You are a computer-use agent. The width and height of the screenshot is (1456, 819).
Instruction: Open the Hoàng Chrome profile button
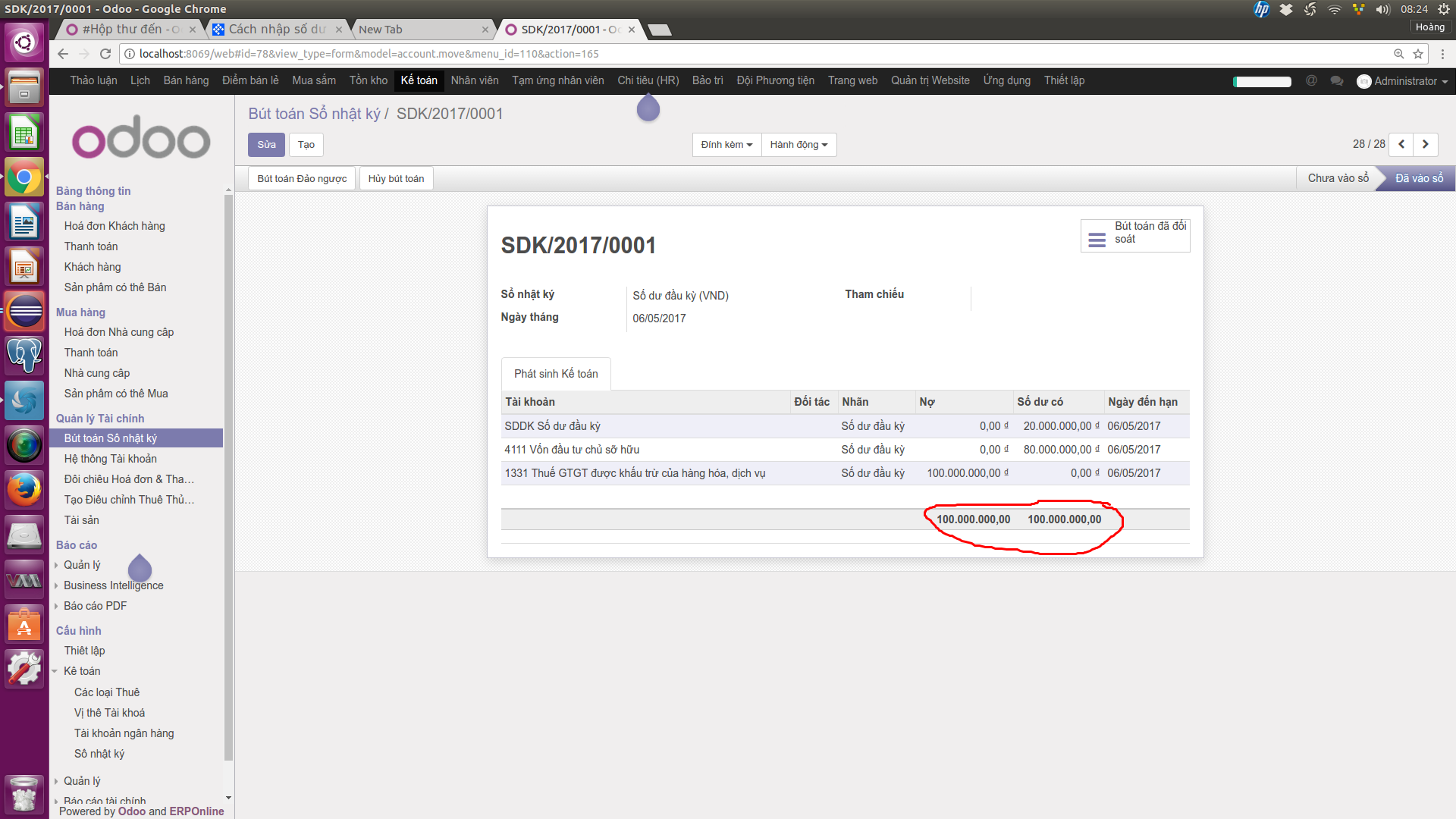(x=1429, y=27)
